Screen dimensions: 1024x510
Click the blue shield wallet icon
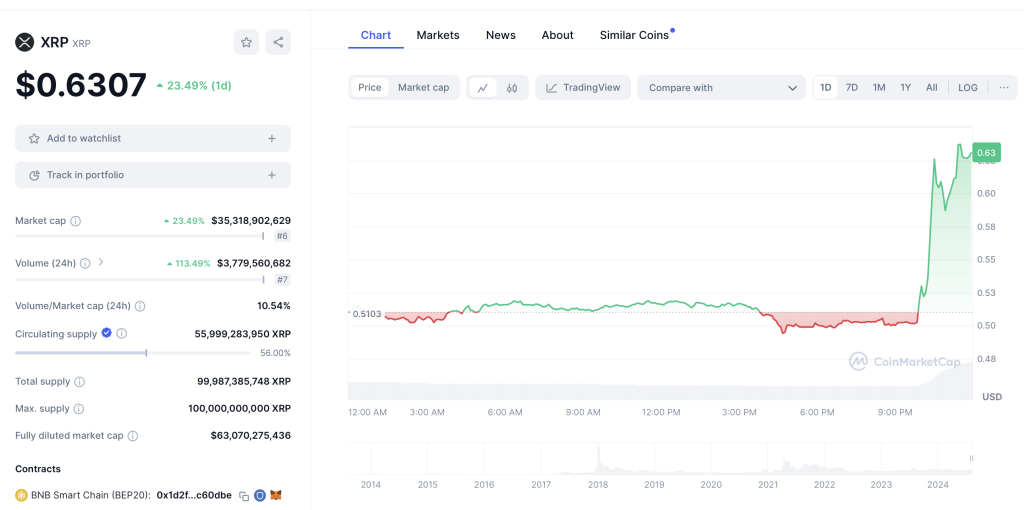point(259,495)
